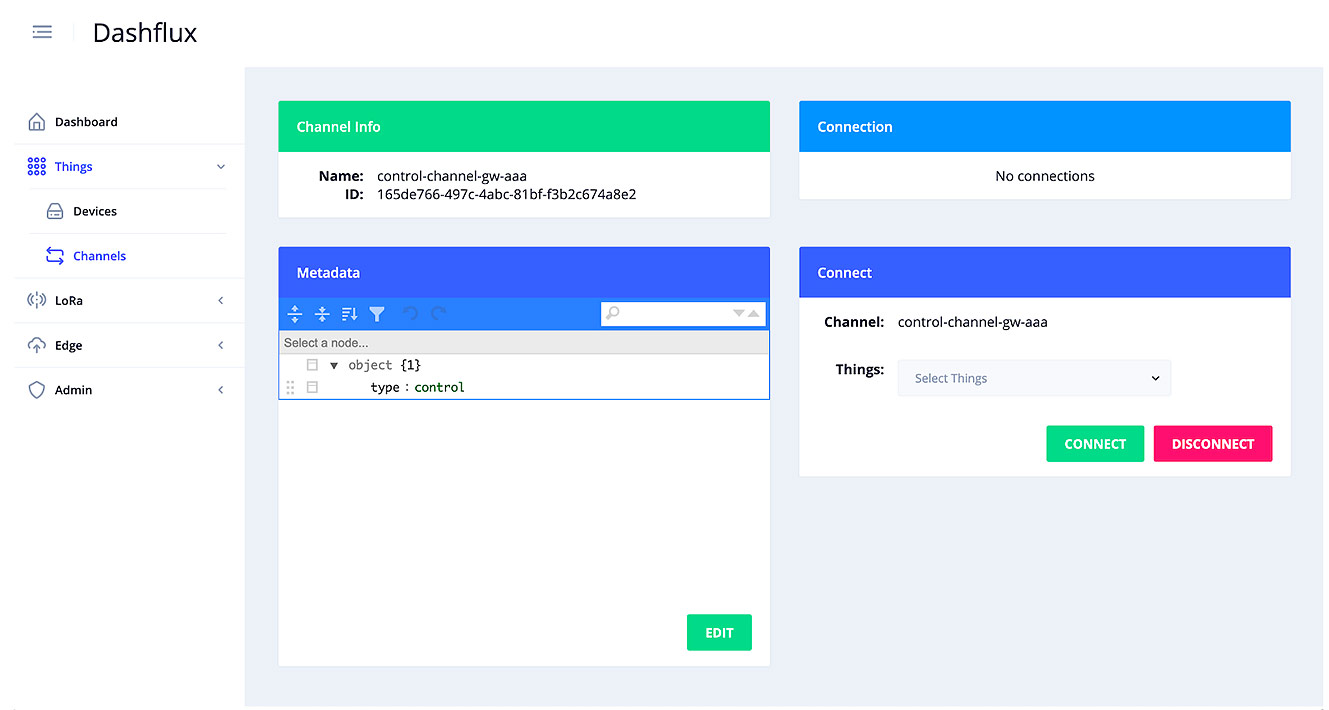Open the filter icon in Metadata toolbar

click(377, 314)
